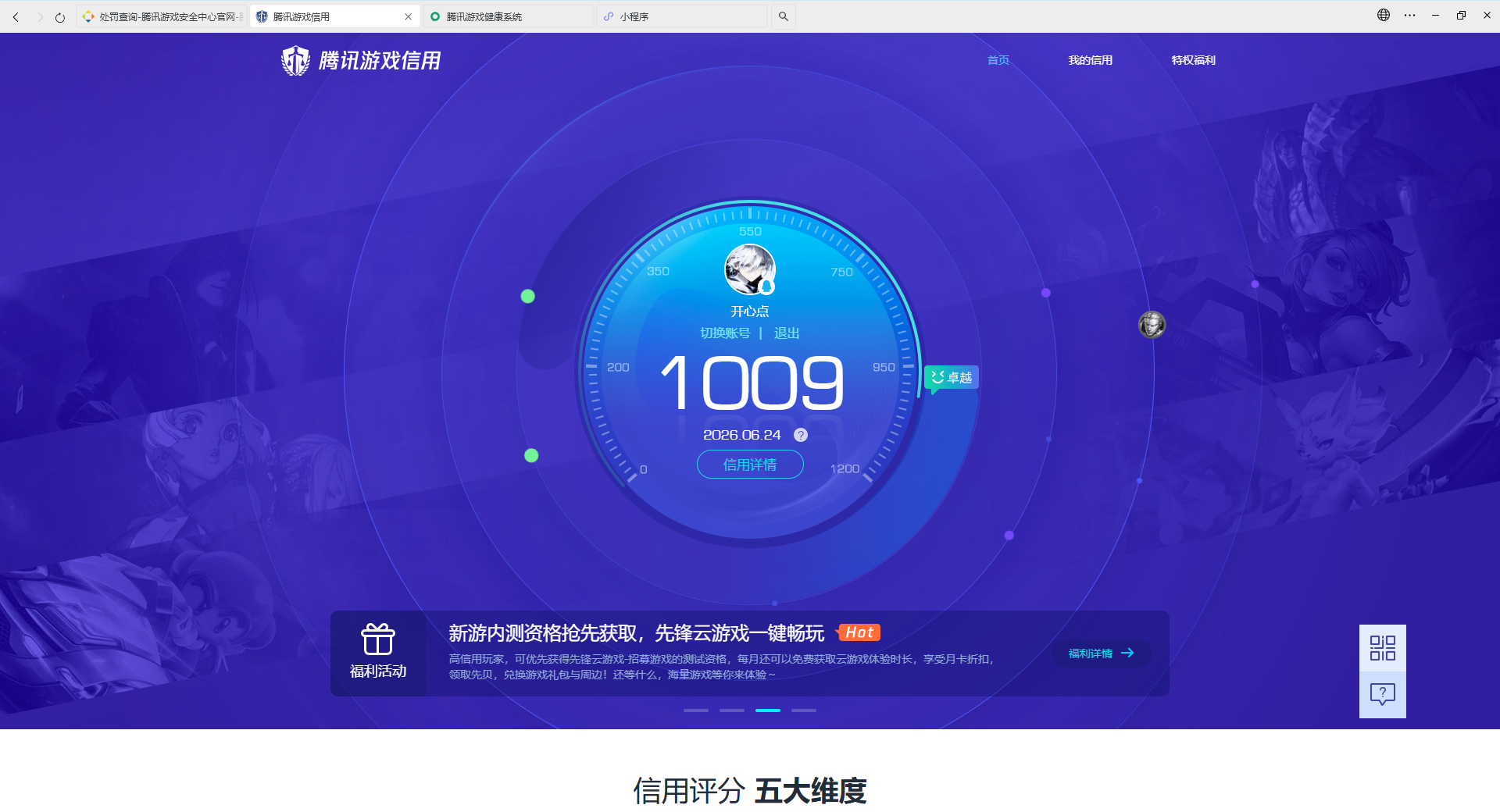
Task: Minimize the browser window
Action: 1435,15
